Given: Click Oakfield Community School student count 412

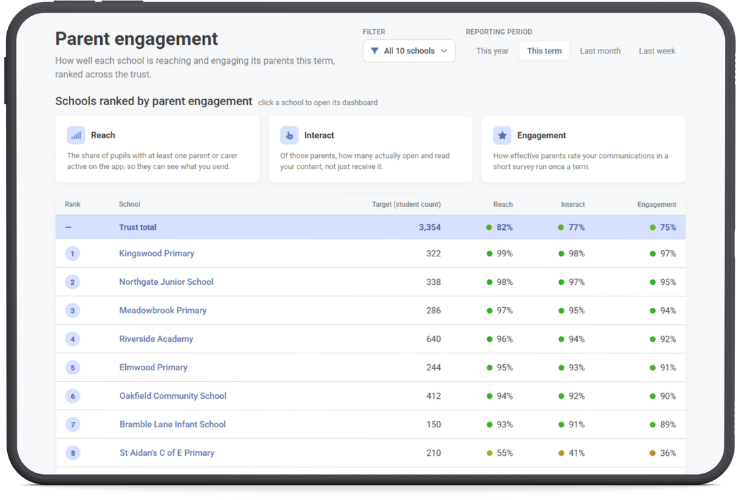Looking at the screenshot, I should tap(433, 396).
